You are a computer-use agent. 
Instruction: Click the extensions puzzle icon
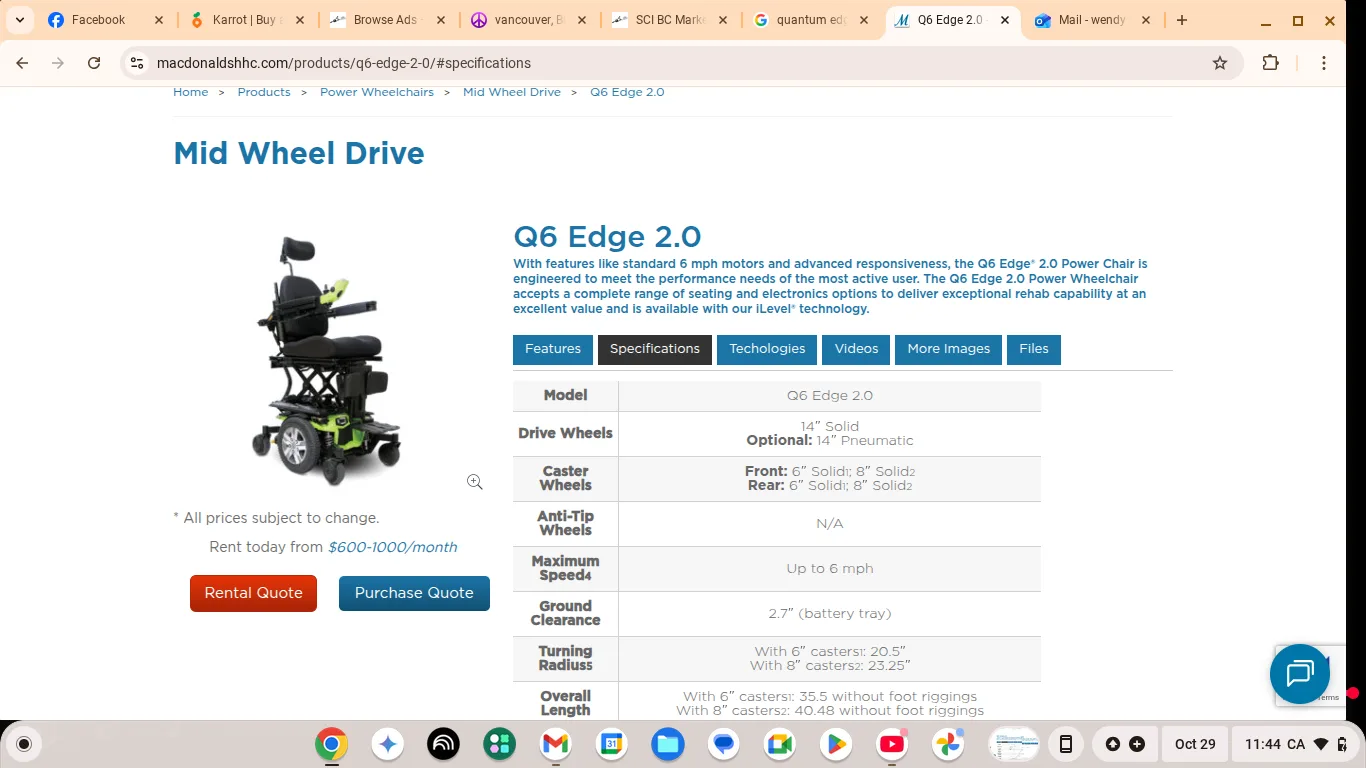(1270, 62)
